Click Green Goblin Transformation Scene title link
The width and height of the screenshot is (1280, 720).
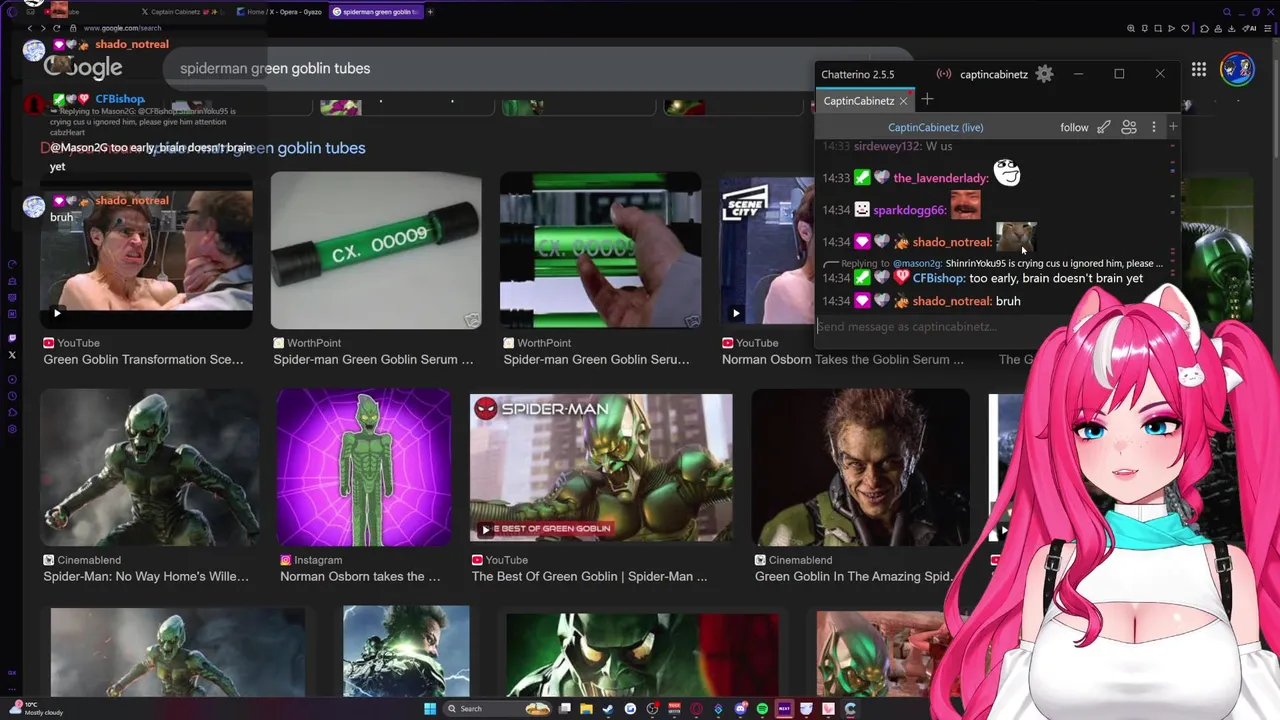(143, 359)
